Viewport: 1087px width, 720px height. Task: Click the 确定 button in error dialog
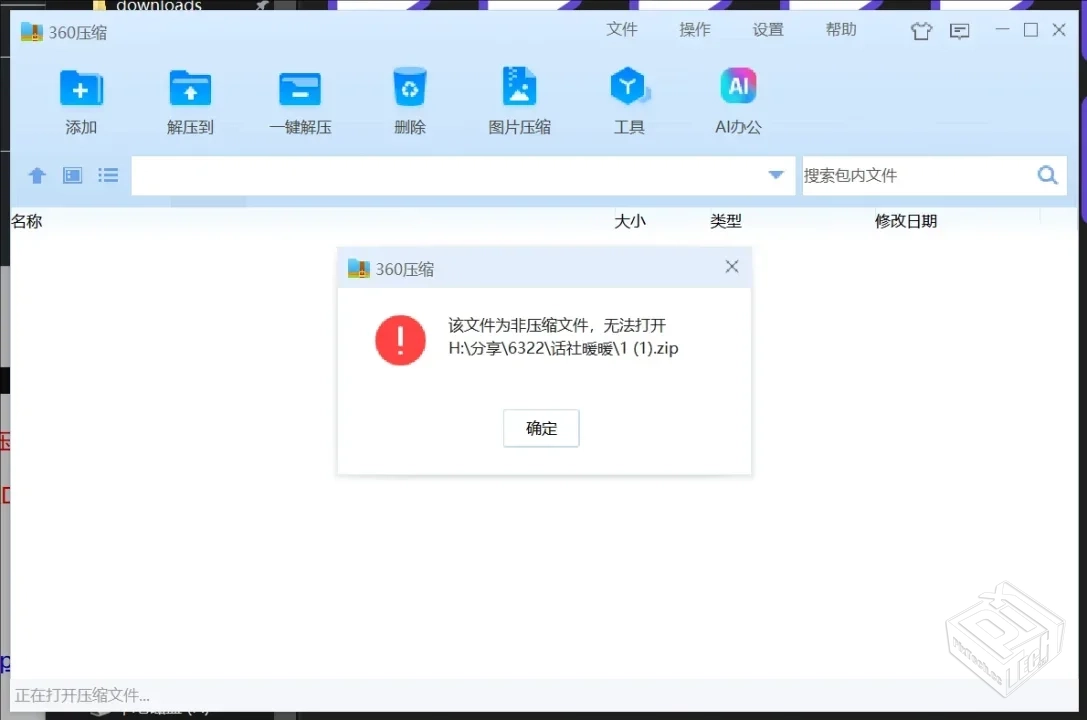tap(541, 428)
